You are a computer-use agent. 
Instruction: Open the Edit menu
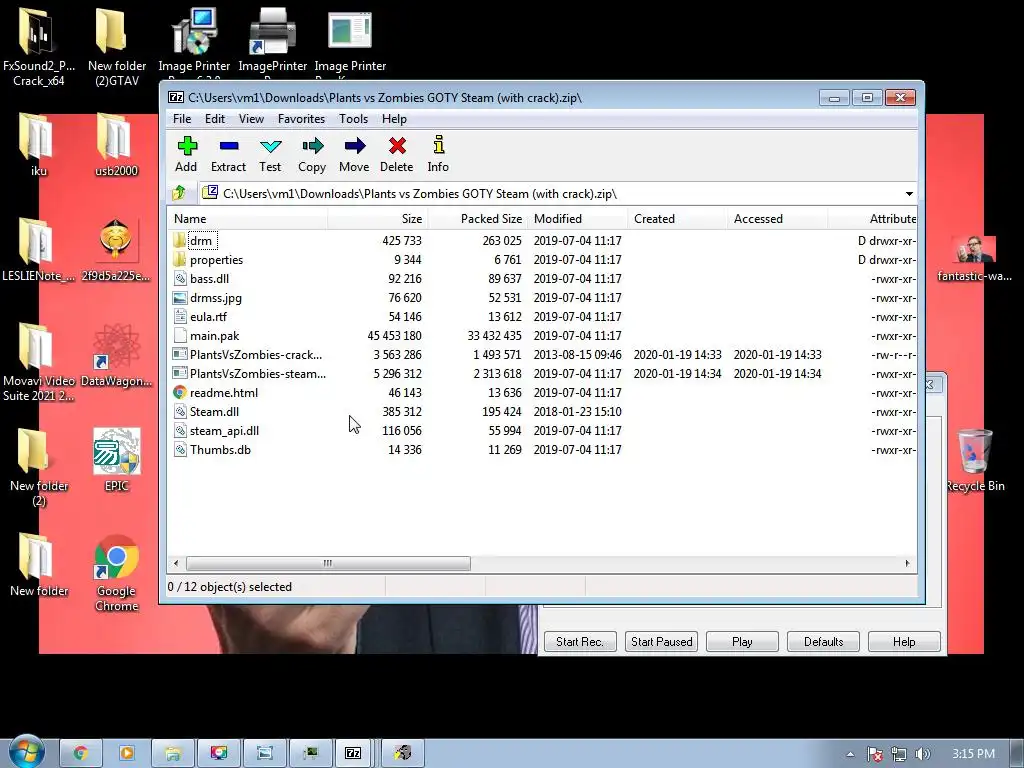pyautogui.click(x=215, y=119)
